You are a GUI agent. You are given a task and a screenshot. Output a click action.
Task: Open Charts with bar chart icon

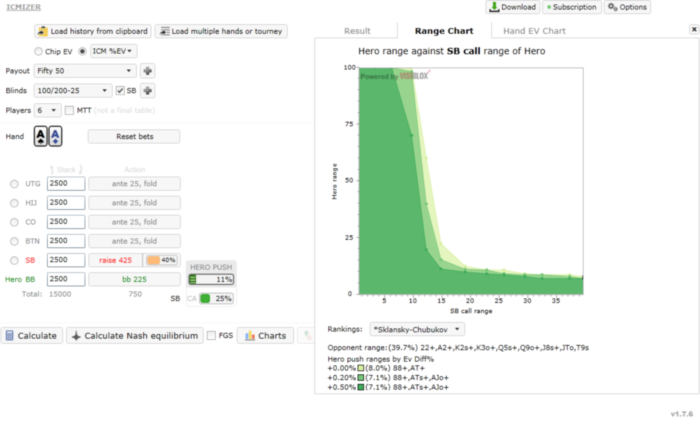pyautogui.click(x=265, y=335)
